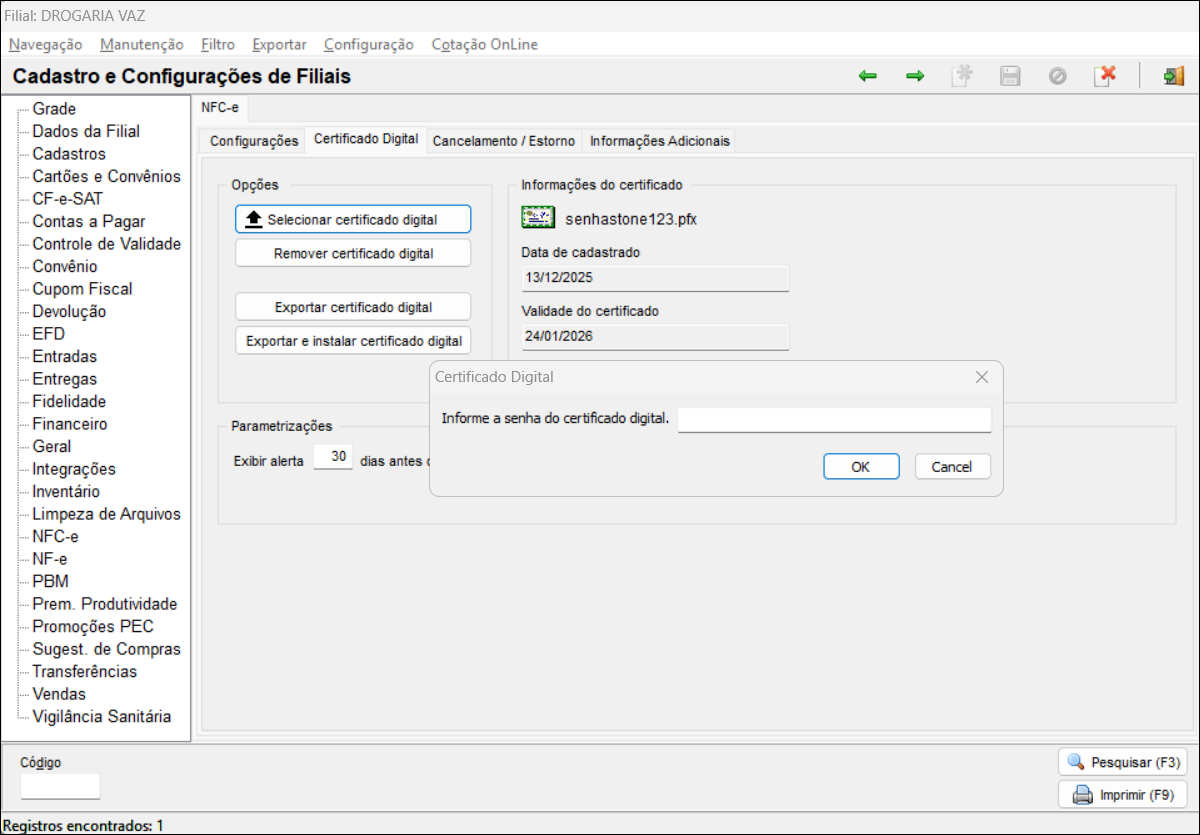
Task: Click the delete record red X icon
Action: 1105,76
